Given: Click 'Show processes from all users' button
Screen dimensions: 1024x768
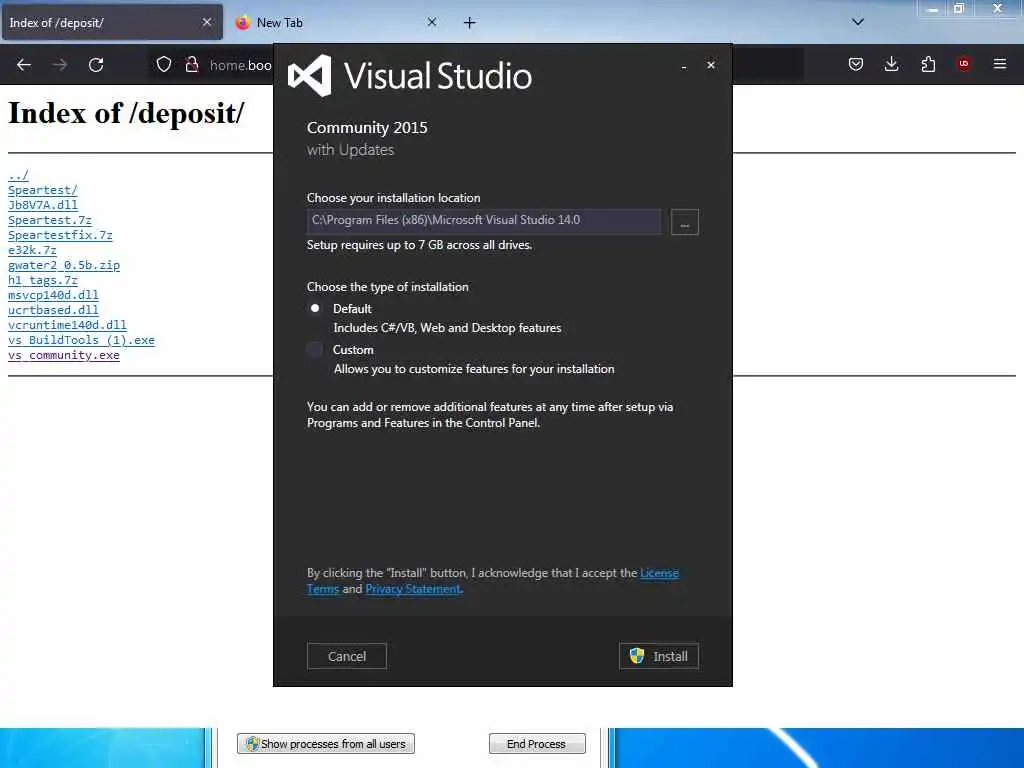Looking at the screenshot, I should pyautogui.click(x=326, y=744).
